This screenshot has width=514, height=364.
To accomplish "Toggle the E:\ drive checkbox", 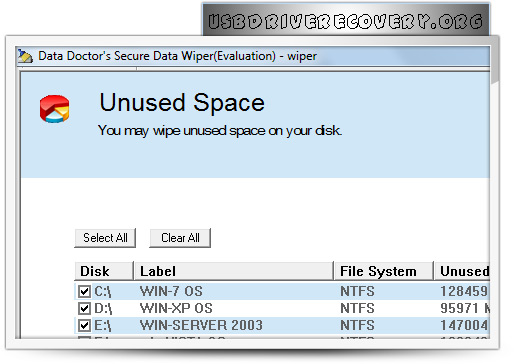I will tap(84, 325).
